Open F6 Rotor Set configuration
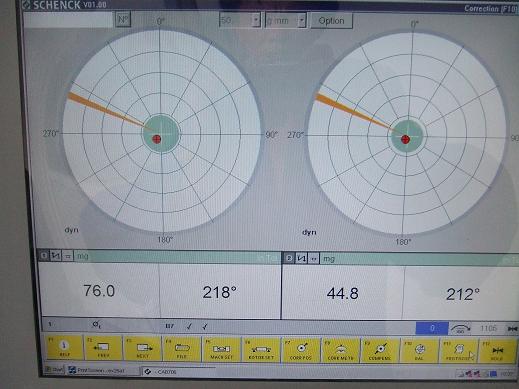The height and width of the screenshot is (389, 519). pos(261,349)
